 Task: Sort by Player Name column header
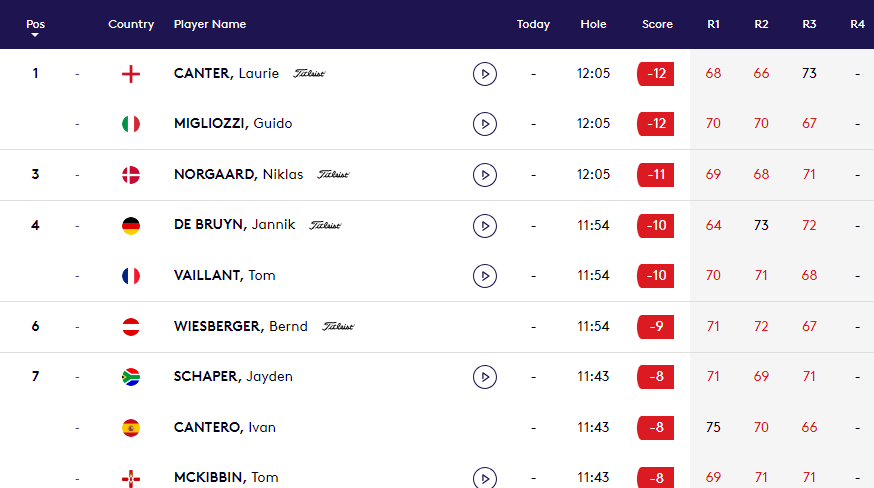tap(210, 24)
